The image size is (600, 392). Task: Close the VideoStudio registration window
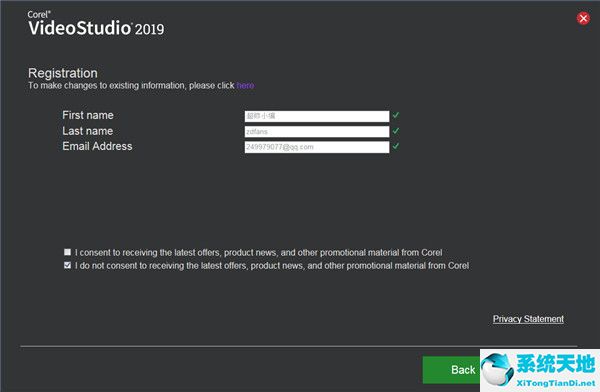point(583,18)
